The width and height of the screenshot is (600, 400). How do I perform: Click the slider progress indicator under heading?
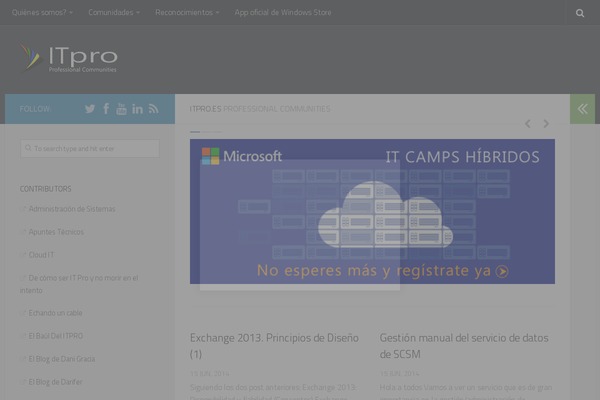click(x=206, y=132)
